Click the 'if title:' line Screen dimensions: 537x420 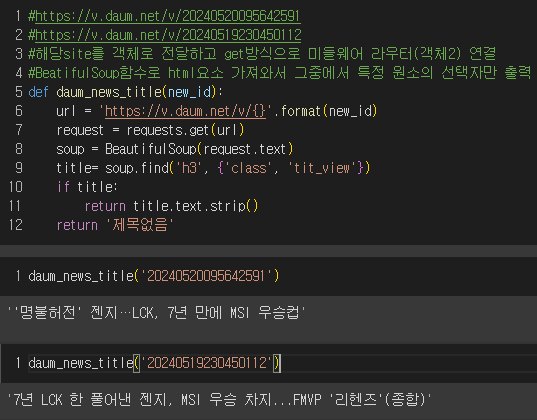click(87, 187)
